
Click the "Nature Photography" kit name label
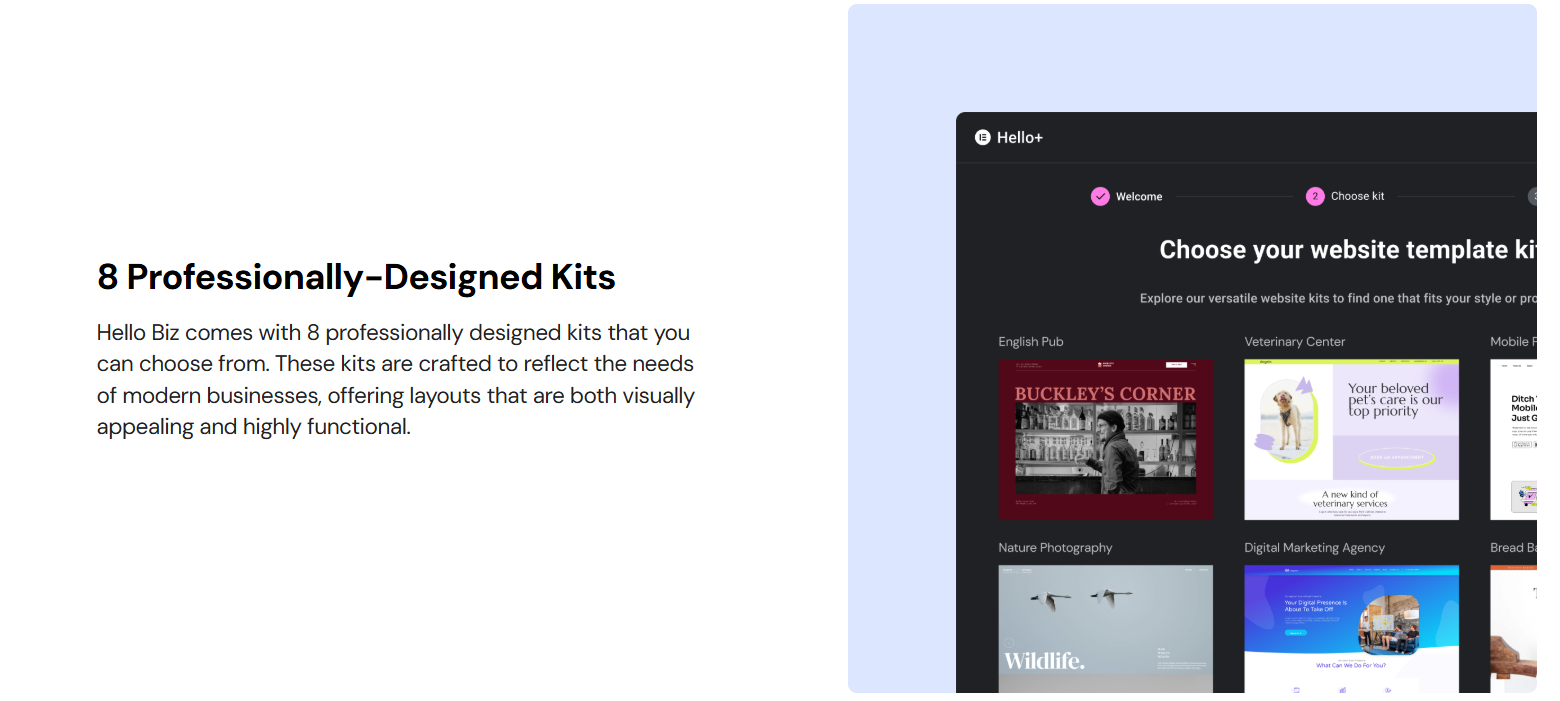[1056, 547]
